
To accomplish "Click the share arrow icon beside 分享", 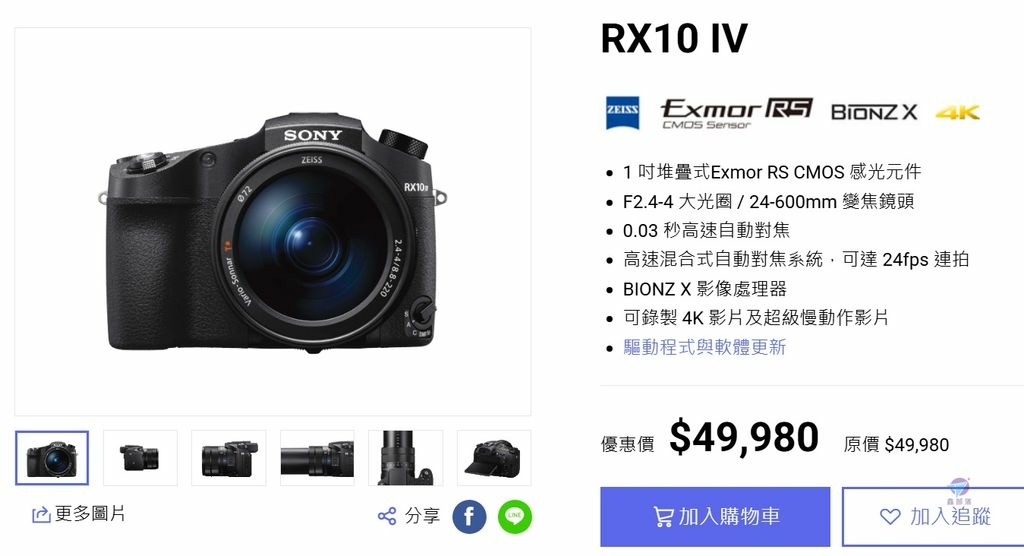I will point(387,516).
